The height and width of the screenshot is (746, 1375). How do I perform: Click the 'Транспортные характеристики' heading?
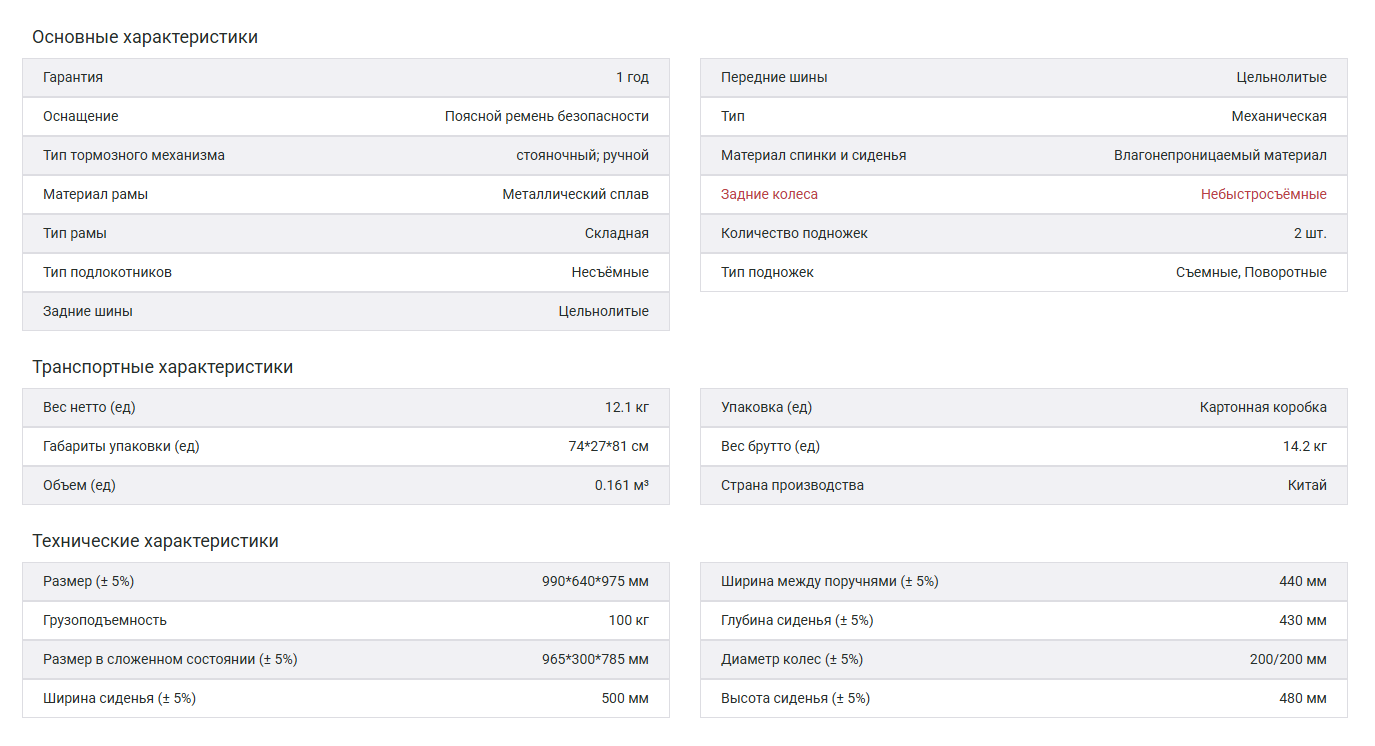pos(162,367)
